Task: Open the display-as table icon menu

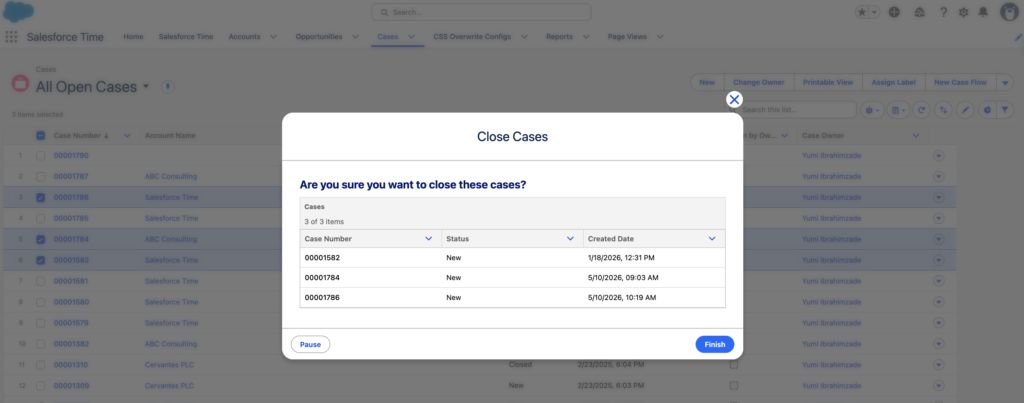Action: [899, 110]
